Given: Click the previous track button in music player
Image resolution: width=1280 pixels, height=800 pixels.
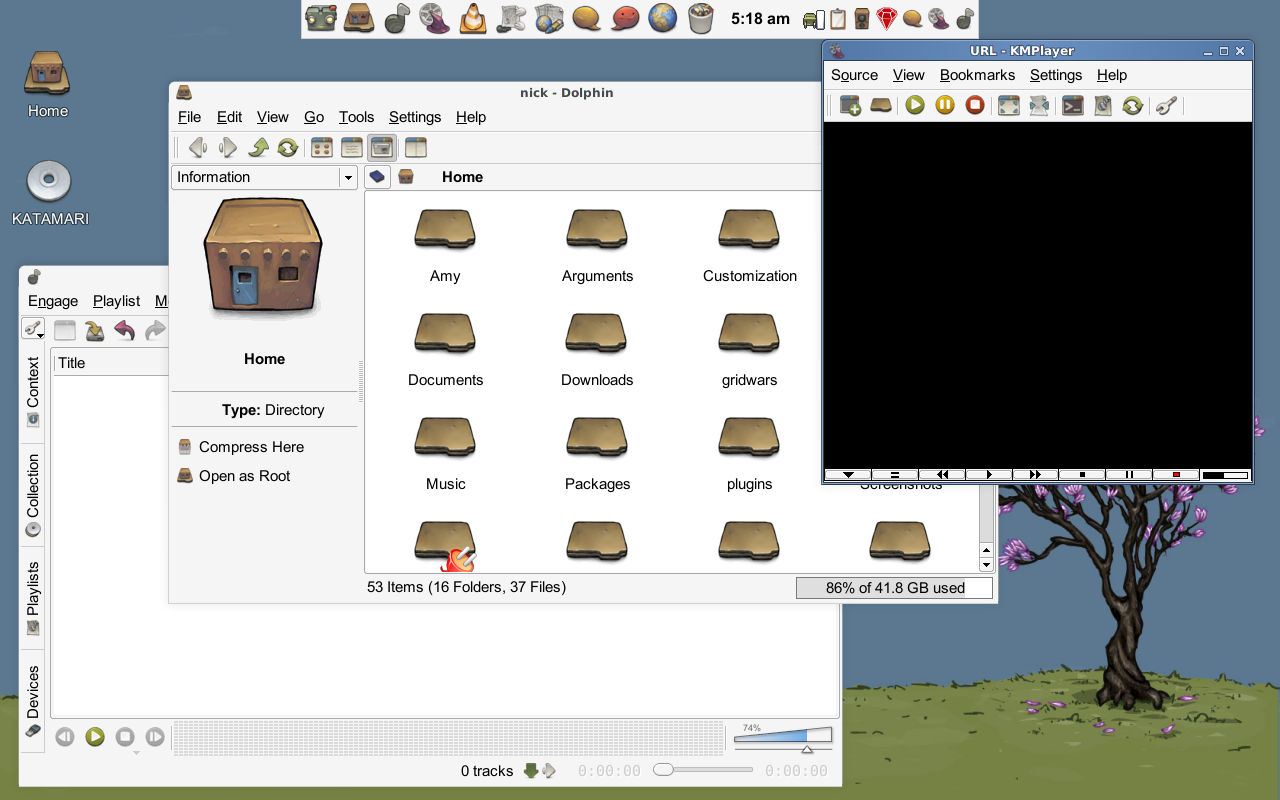Looking at the screenshot, I should pos(65,737).
